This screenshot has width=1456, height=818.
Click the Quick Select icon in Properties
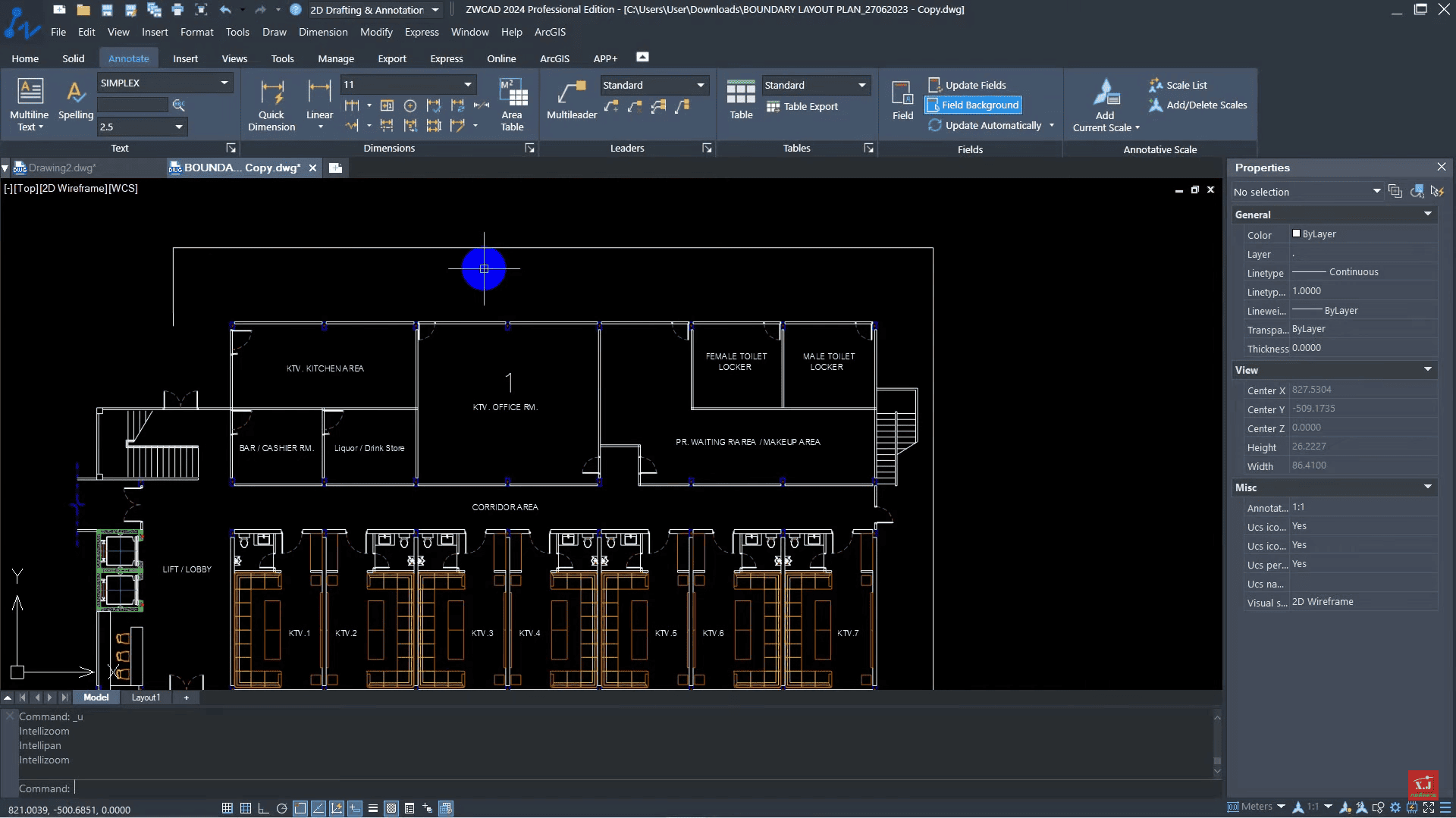(x=1437, y=192)
